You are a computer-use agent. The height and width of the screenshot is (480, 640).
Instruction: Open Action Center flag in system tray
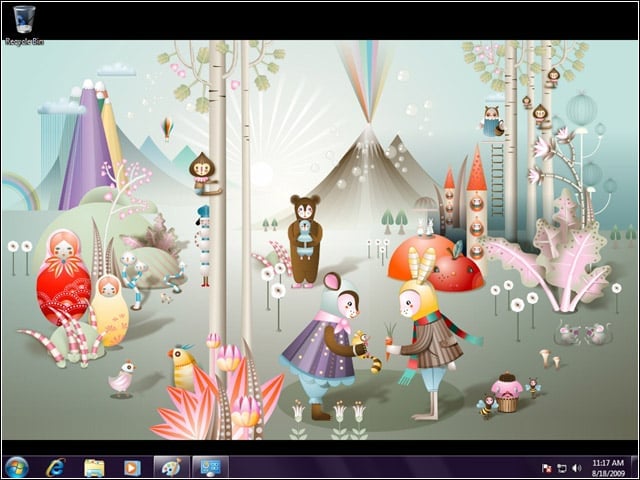point(547,468)
